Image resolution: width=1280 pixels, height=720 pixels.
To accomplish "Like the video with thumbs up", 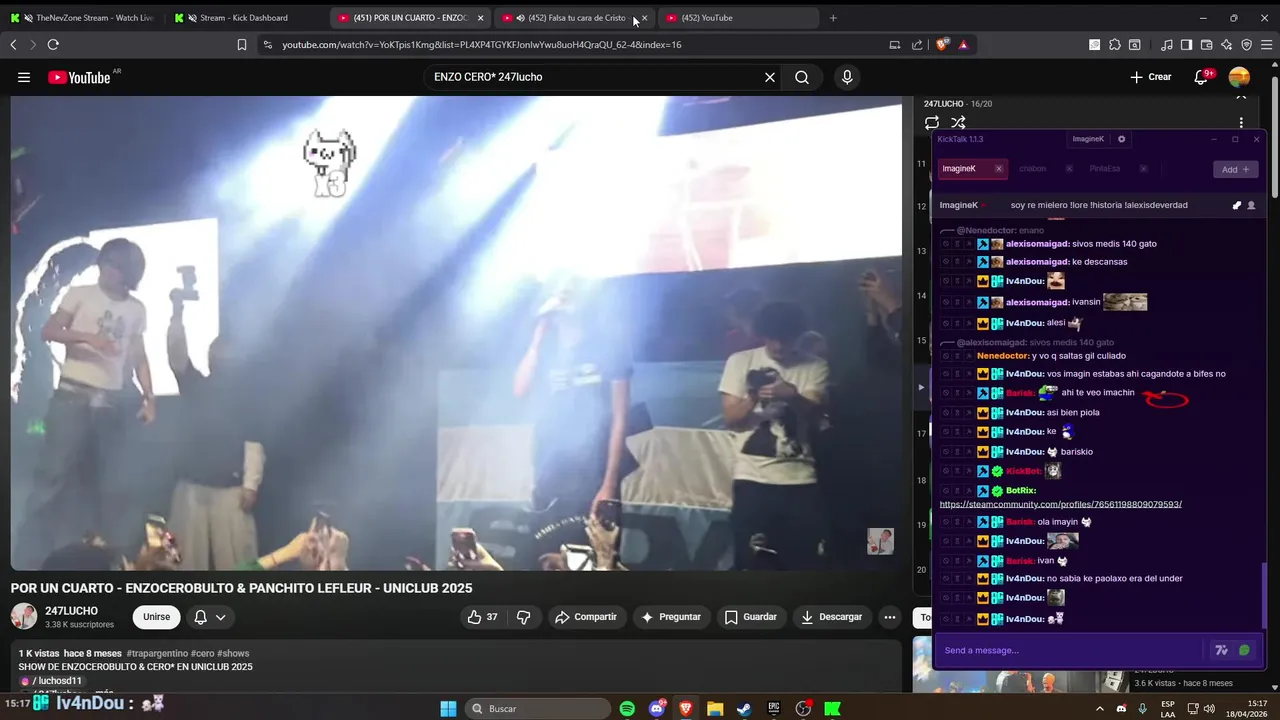I will (x=482, y=617).
